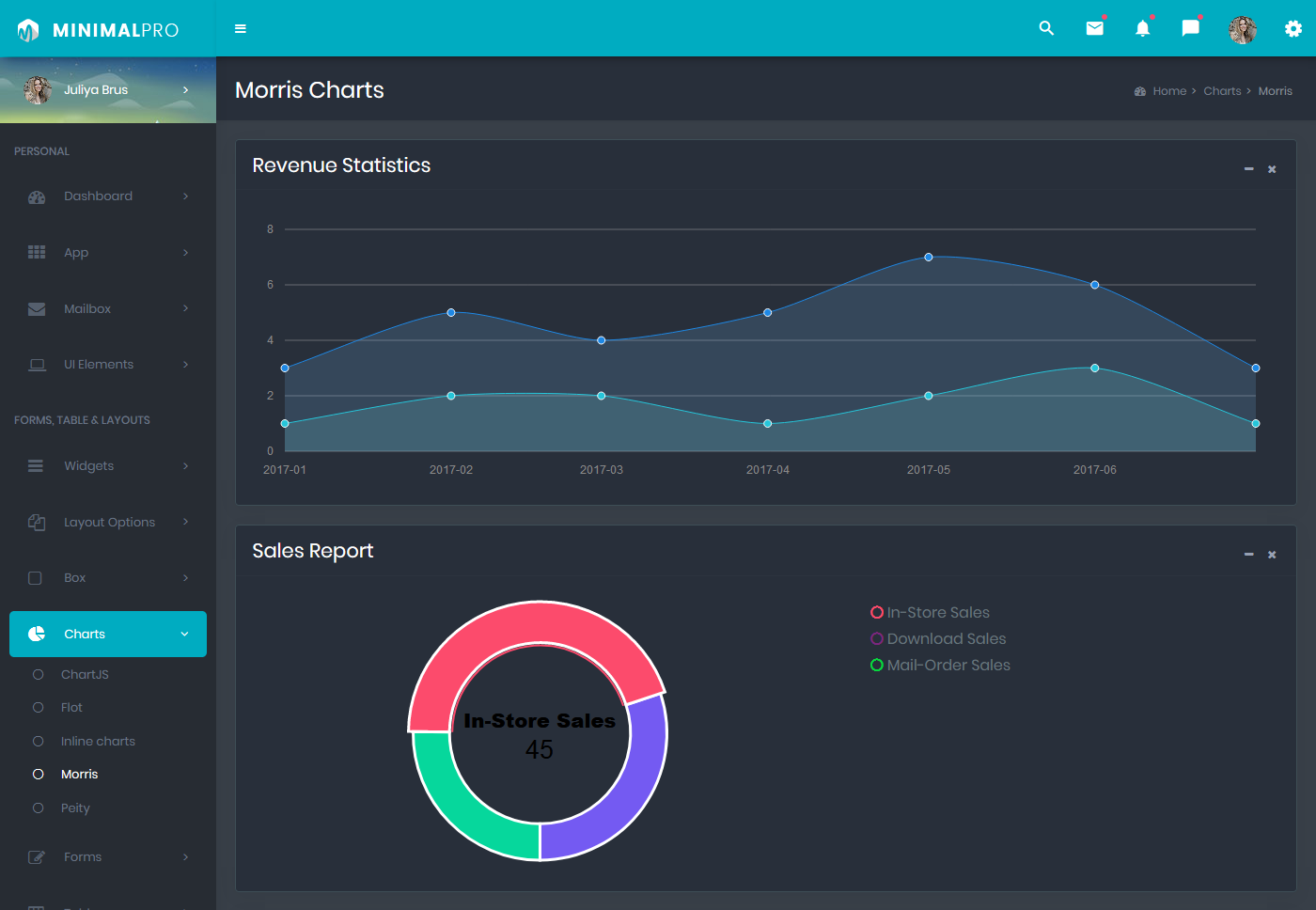The width and height of the screenshot is (1316, 910).
Task: Click upper line's 2017-05 data point
Action: click(x=929, y=257)
